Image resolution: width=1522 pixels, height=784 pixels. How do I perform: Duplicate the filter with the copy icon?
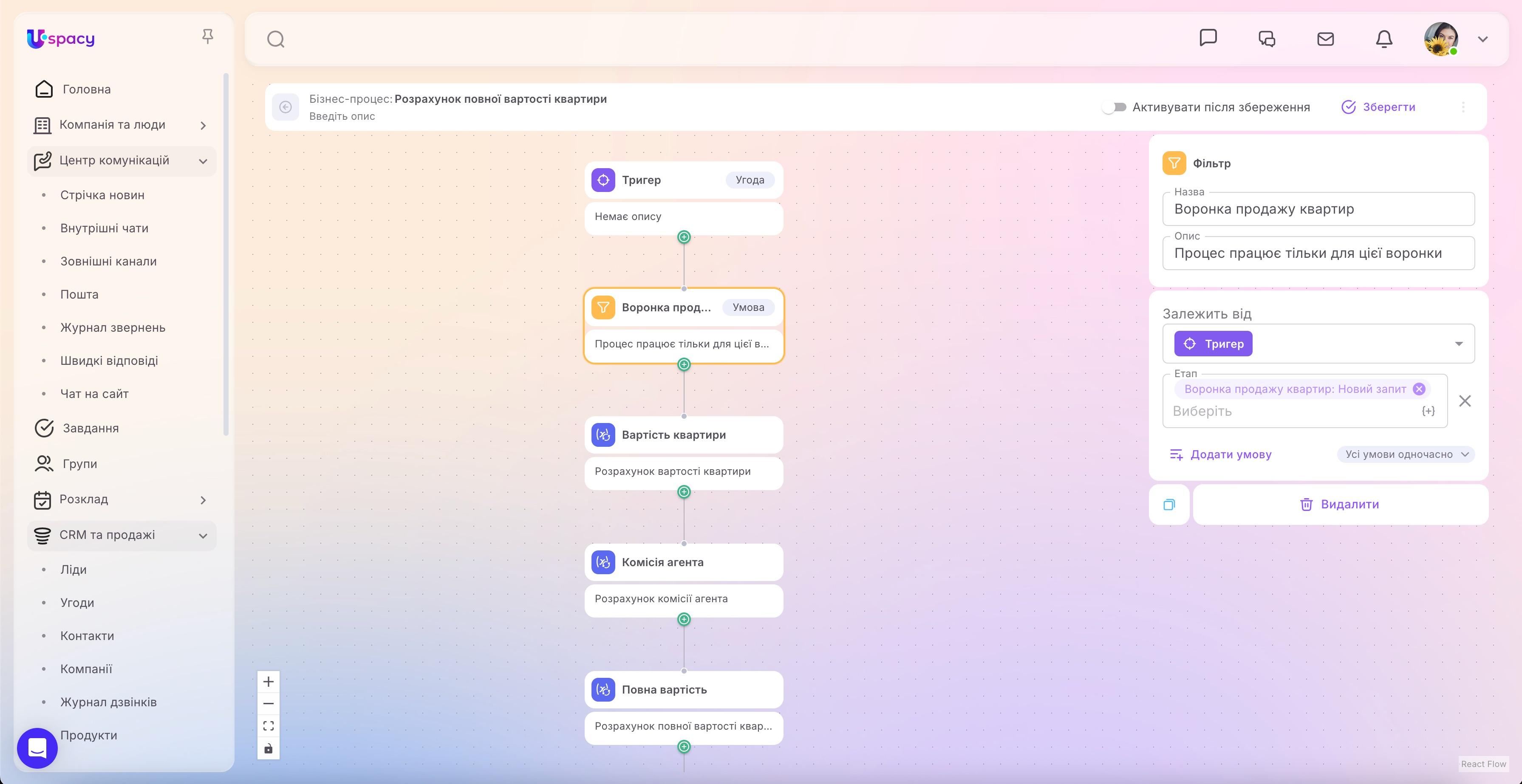[x=1169, y=505]
